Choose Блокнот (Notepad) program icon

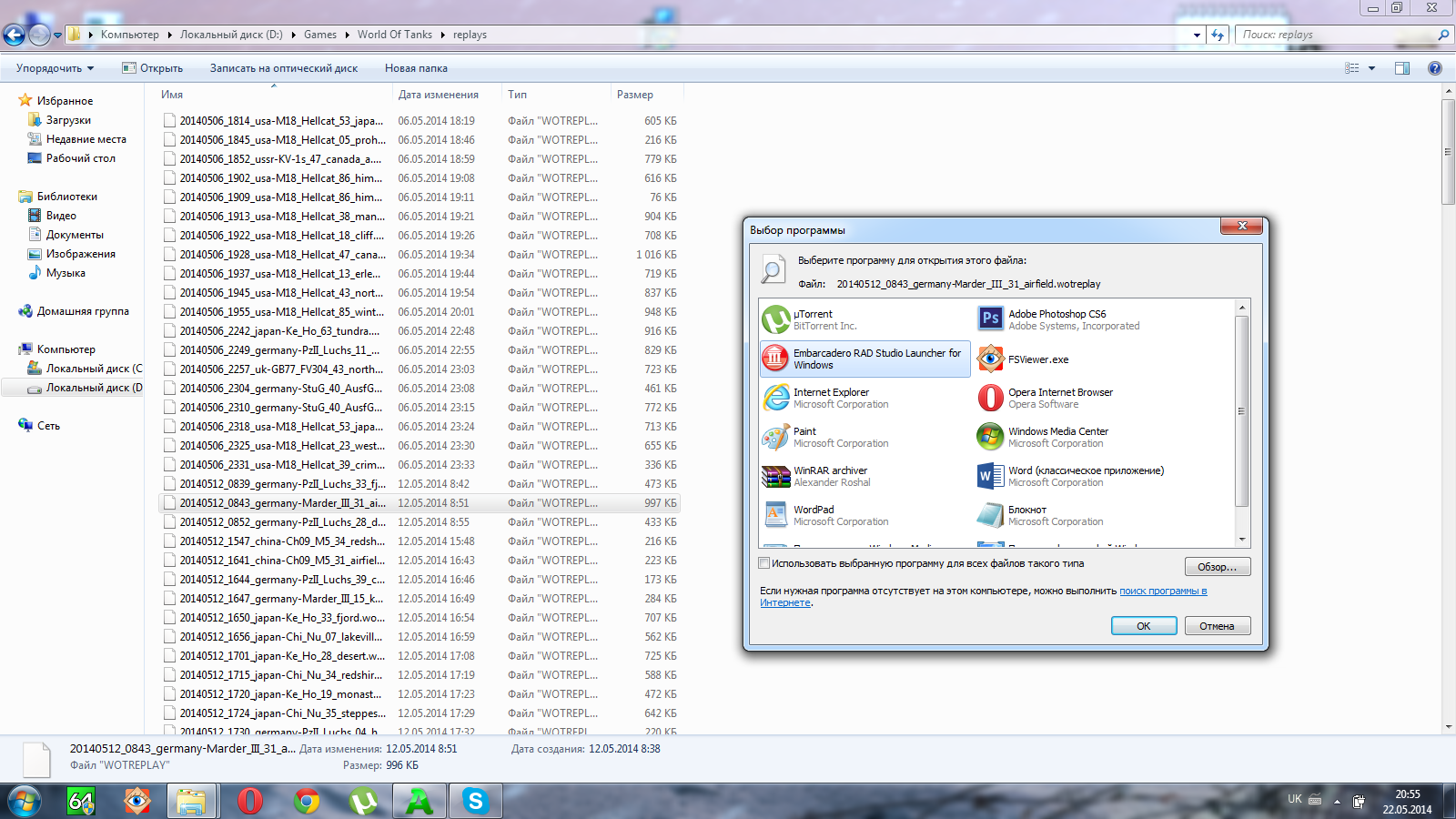point(991,515)
